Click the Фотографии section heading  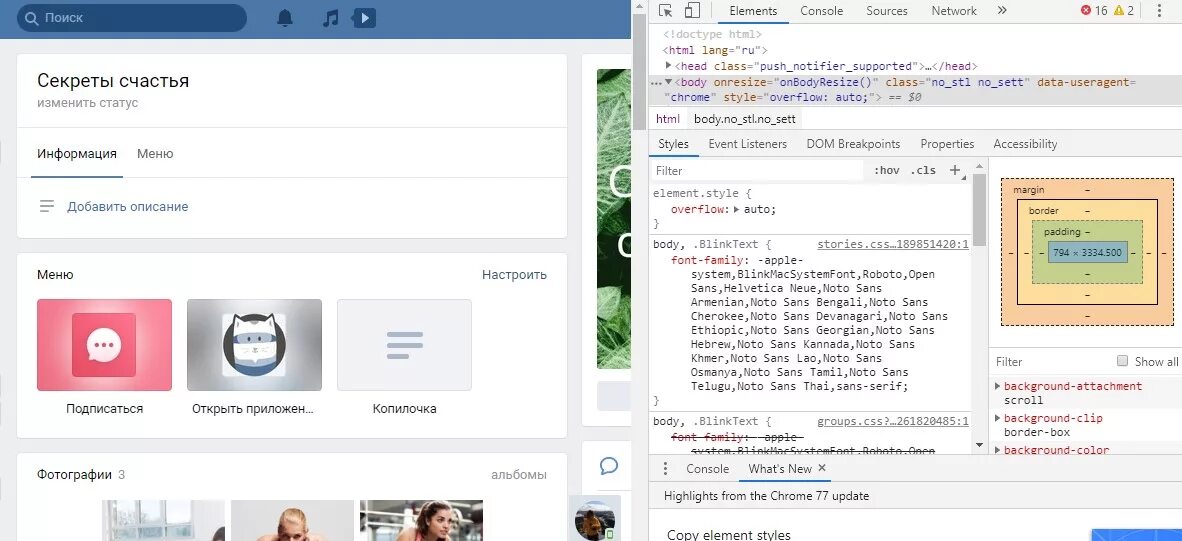[74, 475]
